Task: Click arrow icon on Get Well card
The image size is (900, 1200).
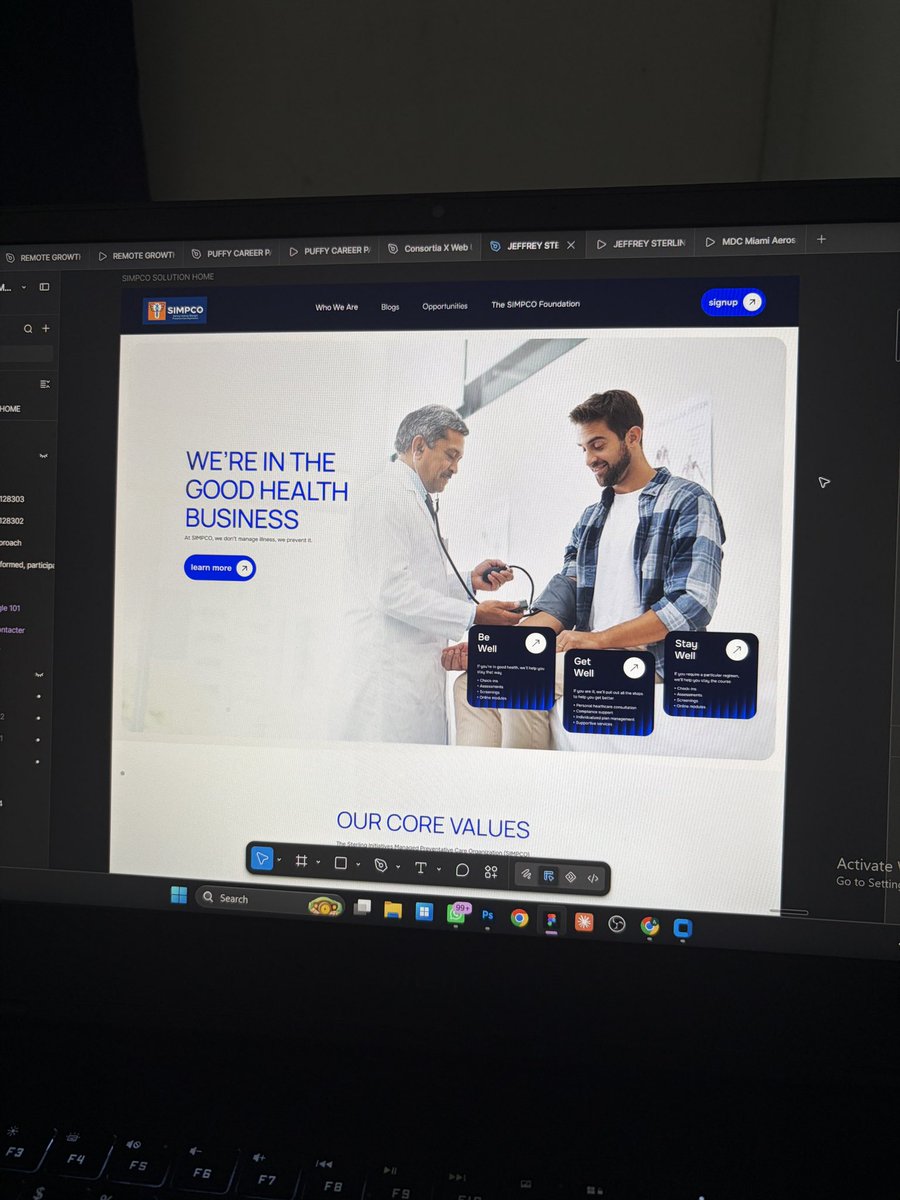Action: 634,667
